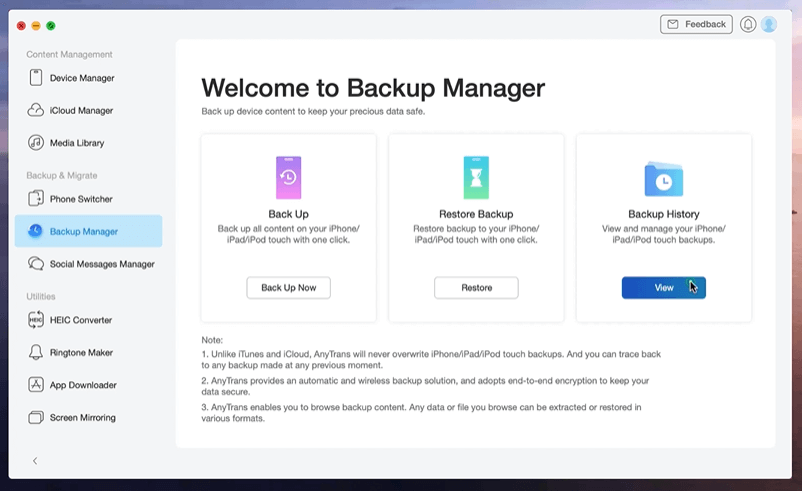Click the Device Manager phone icon
The width and height of the screenshot is (802, 491).
tap(36, 78)
